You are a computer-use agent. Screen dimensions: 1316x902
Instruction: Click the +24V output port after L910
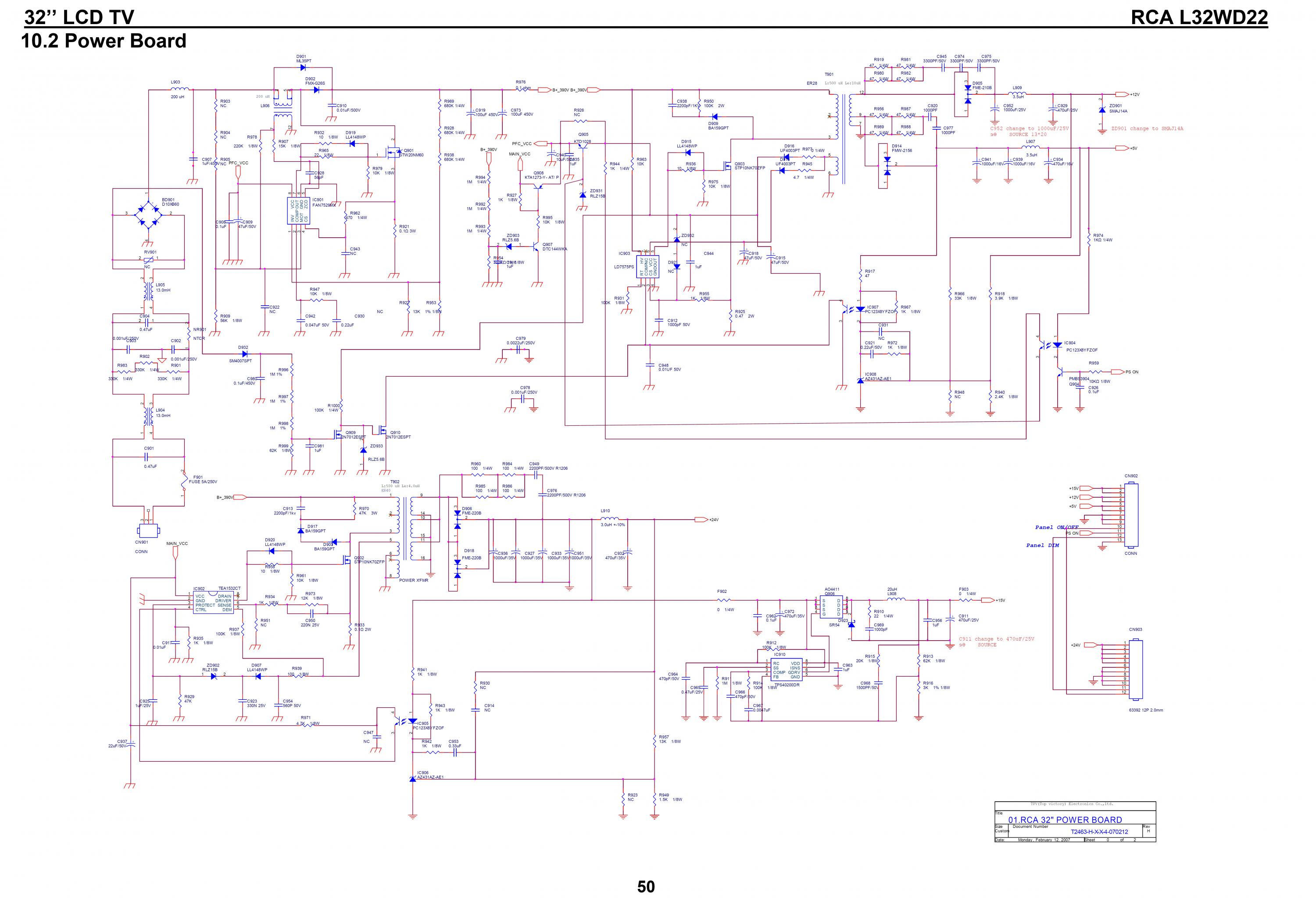pyautogui.click(x=701, y=519)
